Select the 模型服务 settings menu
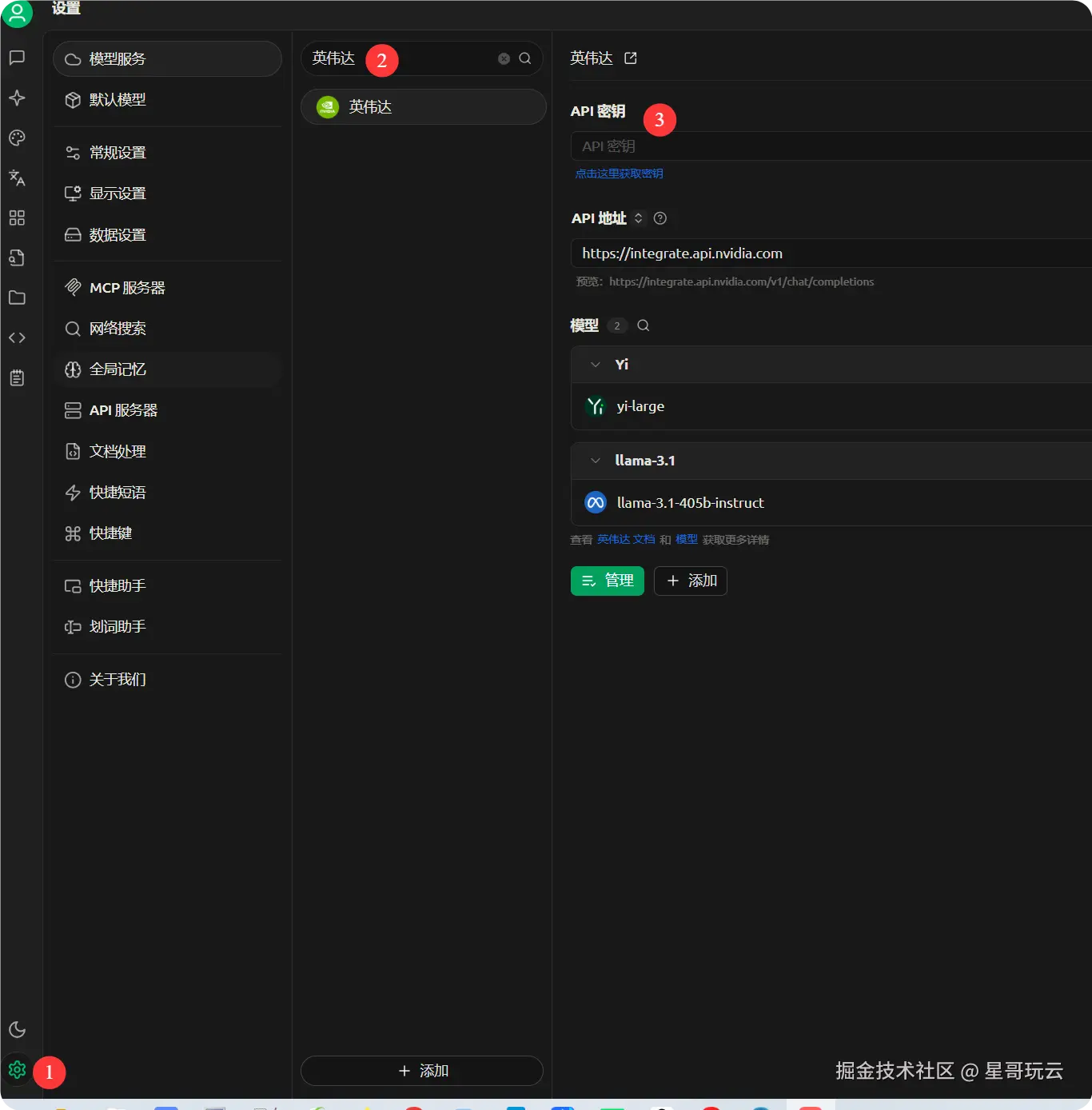 click(167, 59)
